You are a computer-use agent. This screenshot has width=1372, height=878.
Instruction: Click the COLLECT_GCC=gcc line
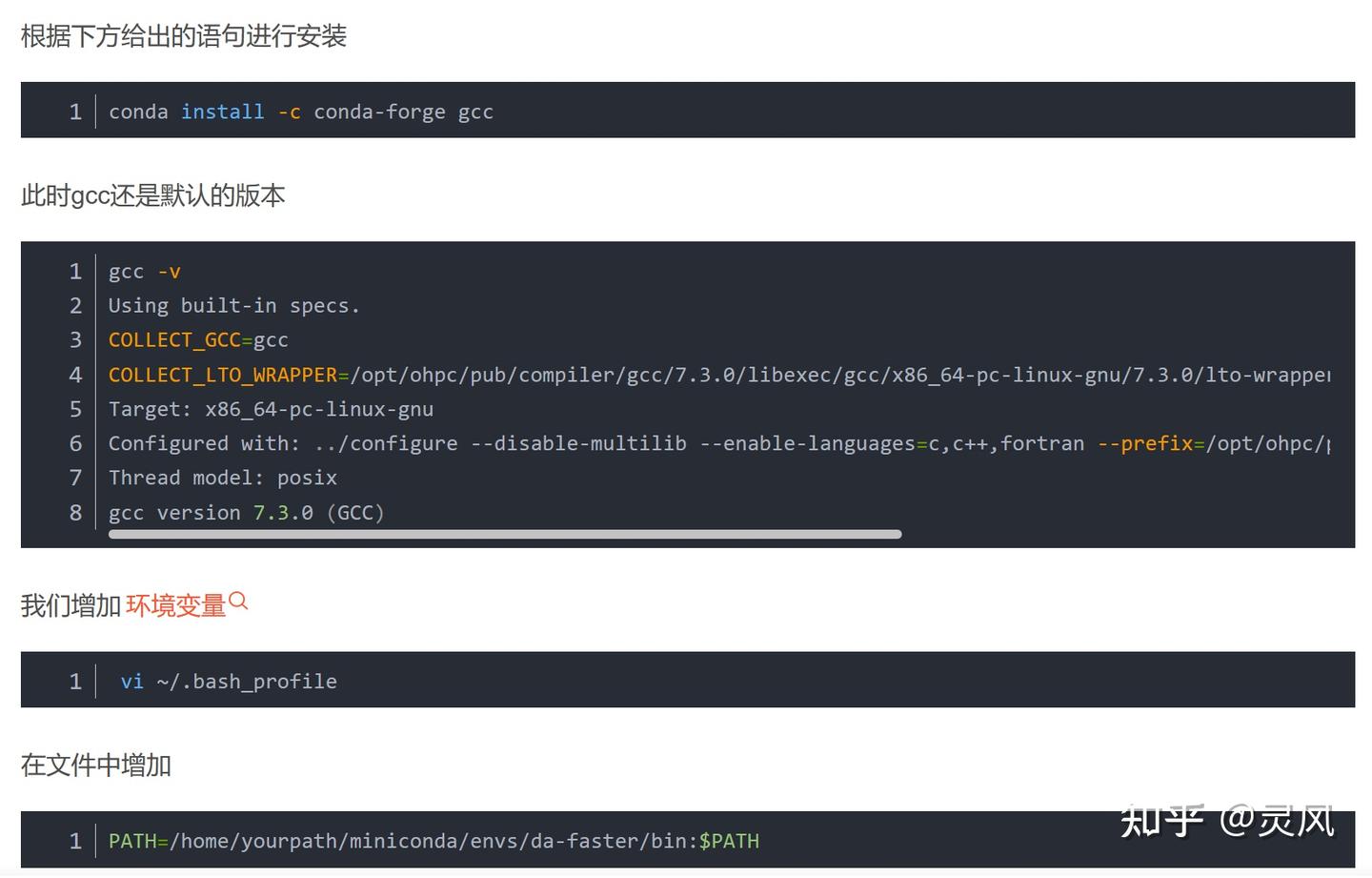point(198,340)
